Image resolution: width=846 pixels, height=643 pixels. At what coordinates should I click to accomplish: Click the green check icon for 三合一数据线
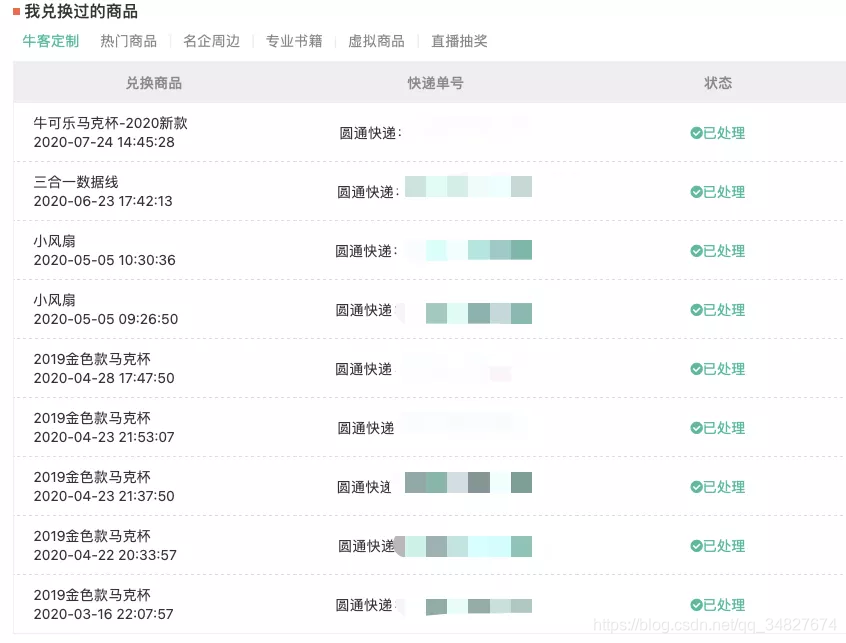pos(696,192)
